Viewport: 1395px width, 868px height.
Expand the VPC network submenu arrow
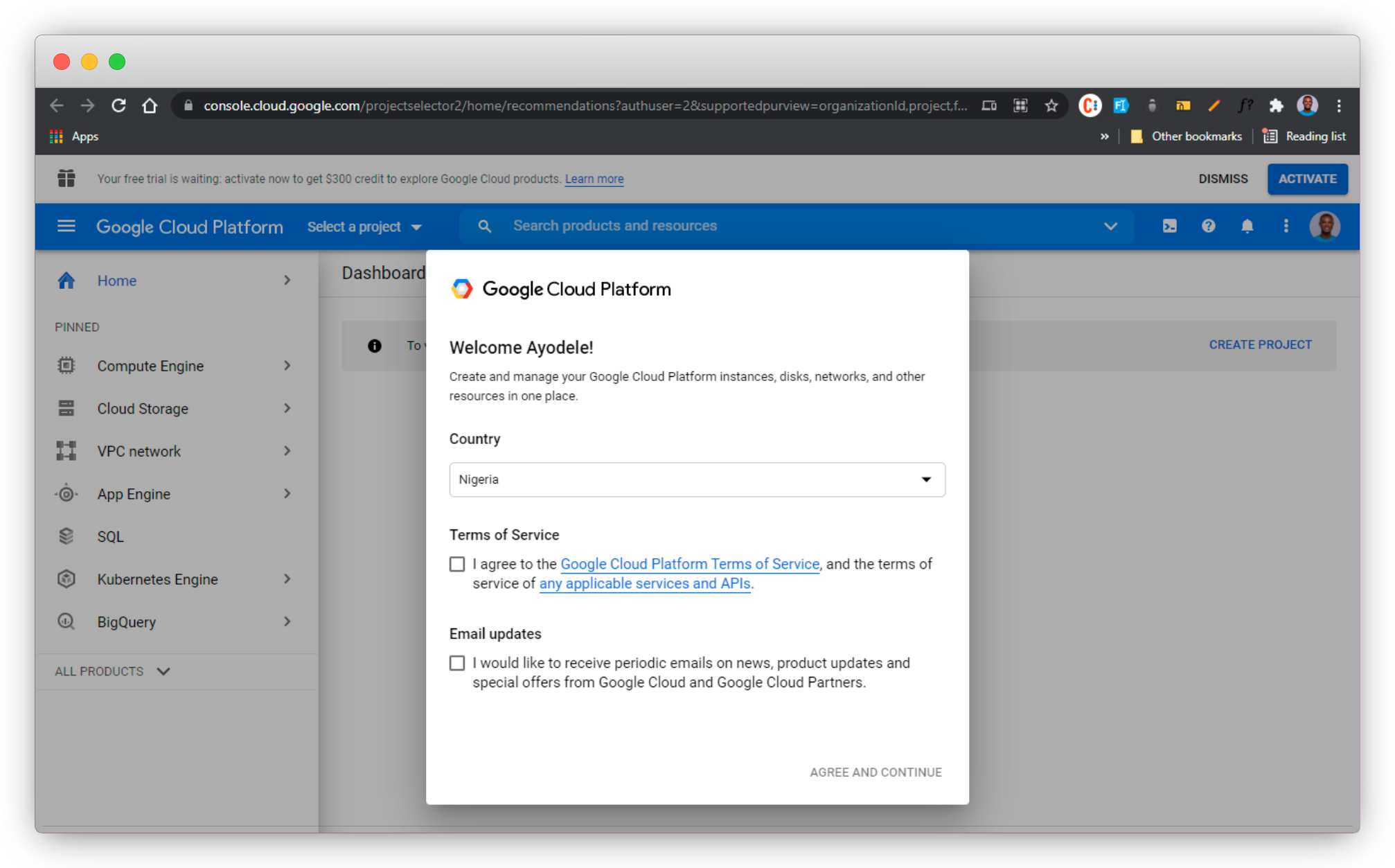click(287, 451)
